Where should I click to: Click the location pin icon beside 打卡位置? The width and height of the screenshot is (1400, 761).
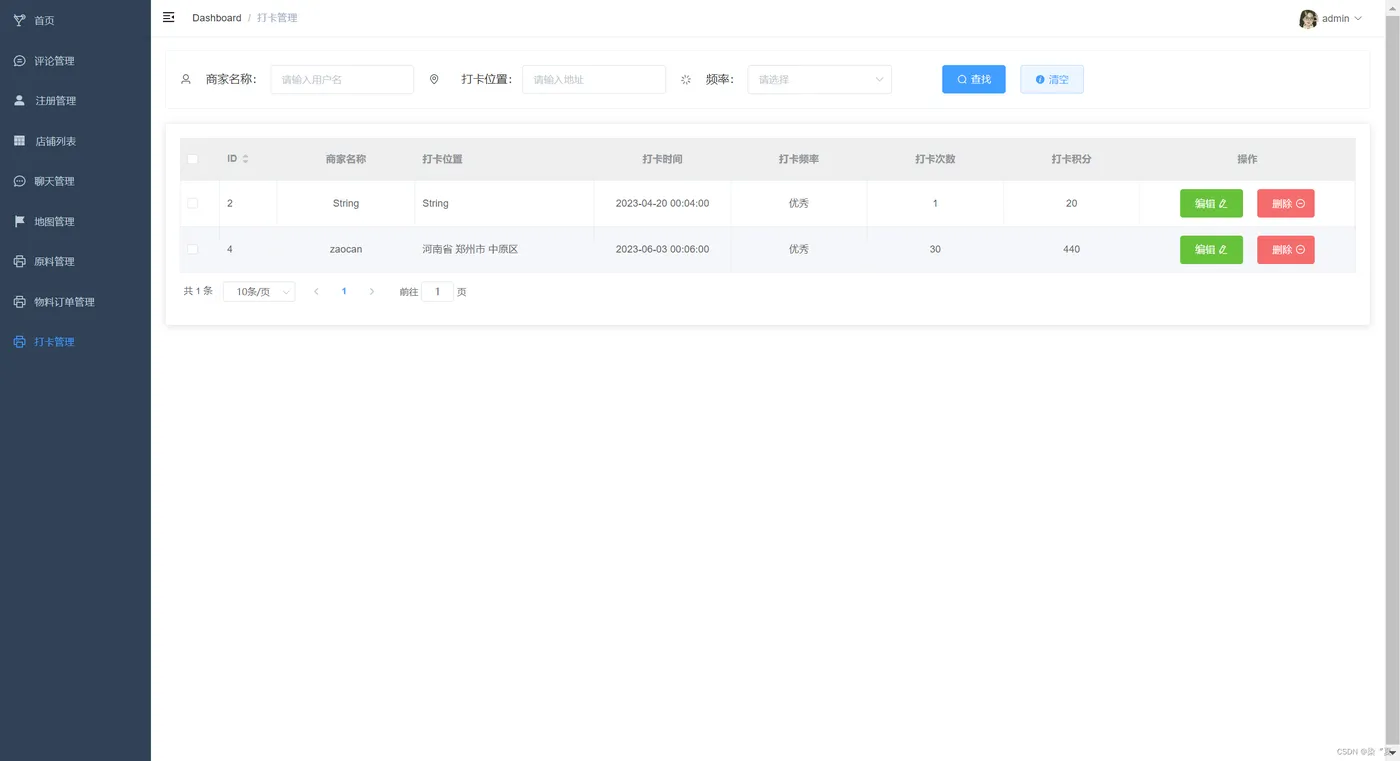tap(434, 79)
